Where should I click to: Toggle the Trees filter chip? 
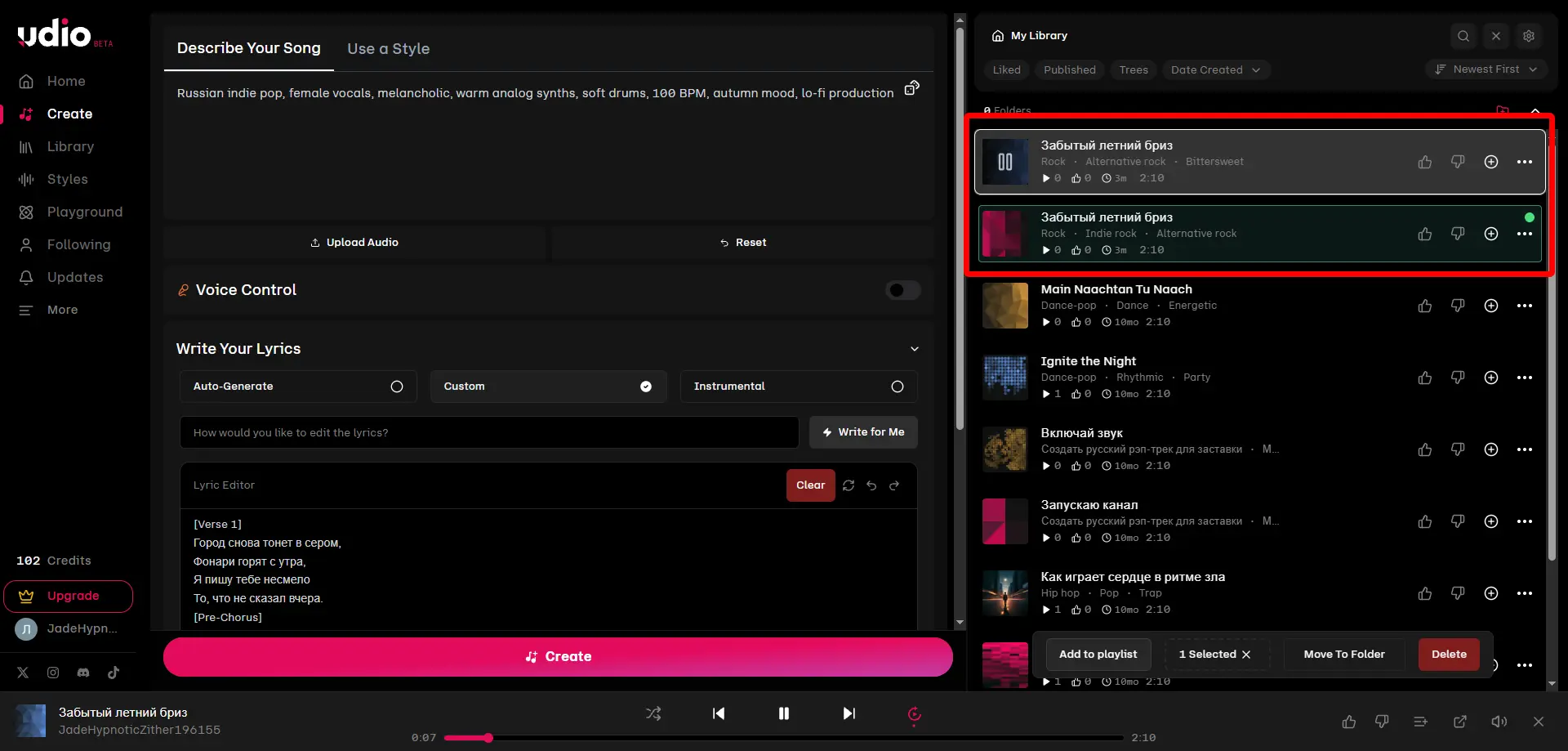(1134, 70)
